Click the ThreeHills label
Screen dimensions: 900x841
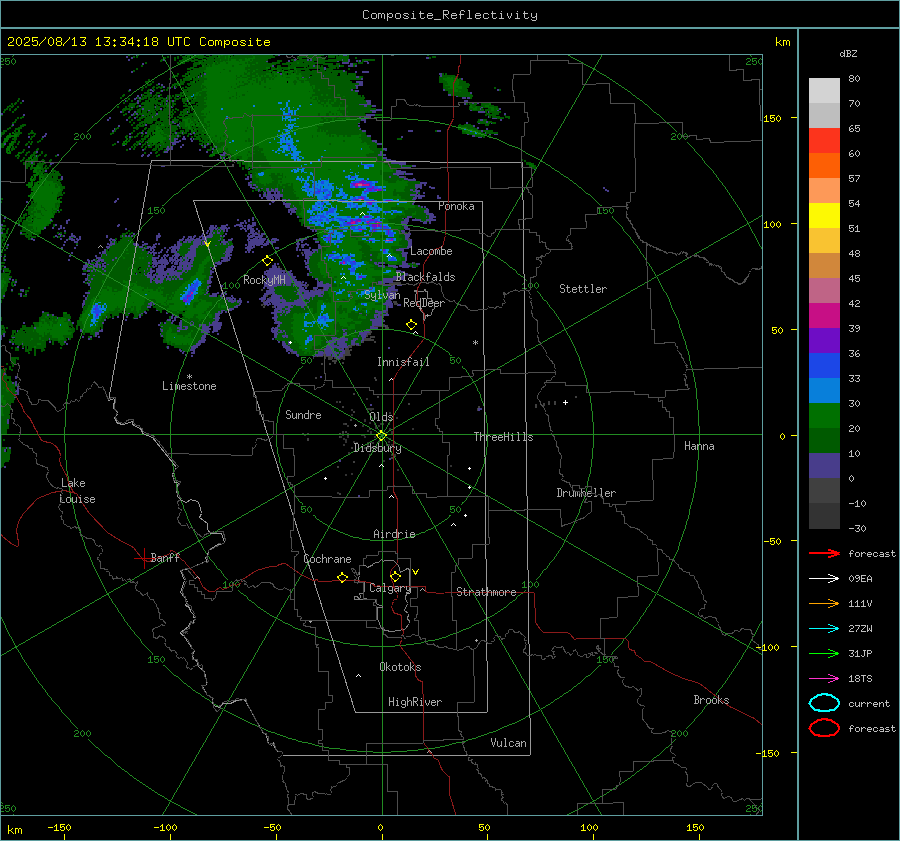click(503, 437)
